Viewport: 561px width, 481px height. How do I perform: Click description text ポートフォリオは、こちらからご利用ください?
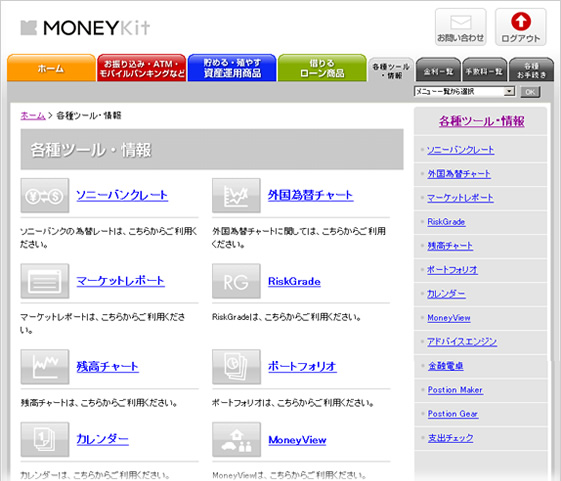tap(293, 403)
